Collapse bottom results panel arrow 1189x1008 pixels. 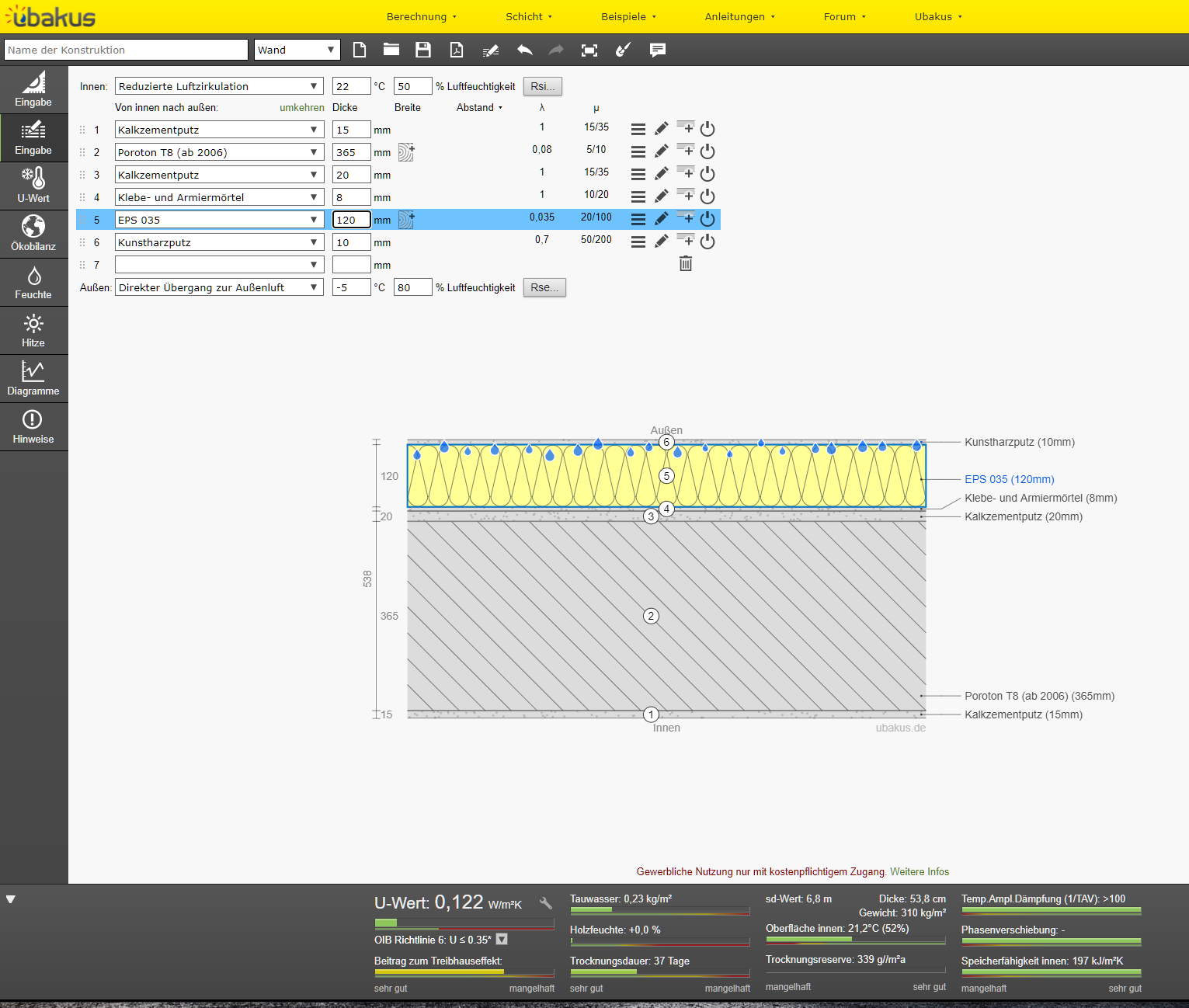click(11, 899)
